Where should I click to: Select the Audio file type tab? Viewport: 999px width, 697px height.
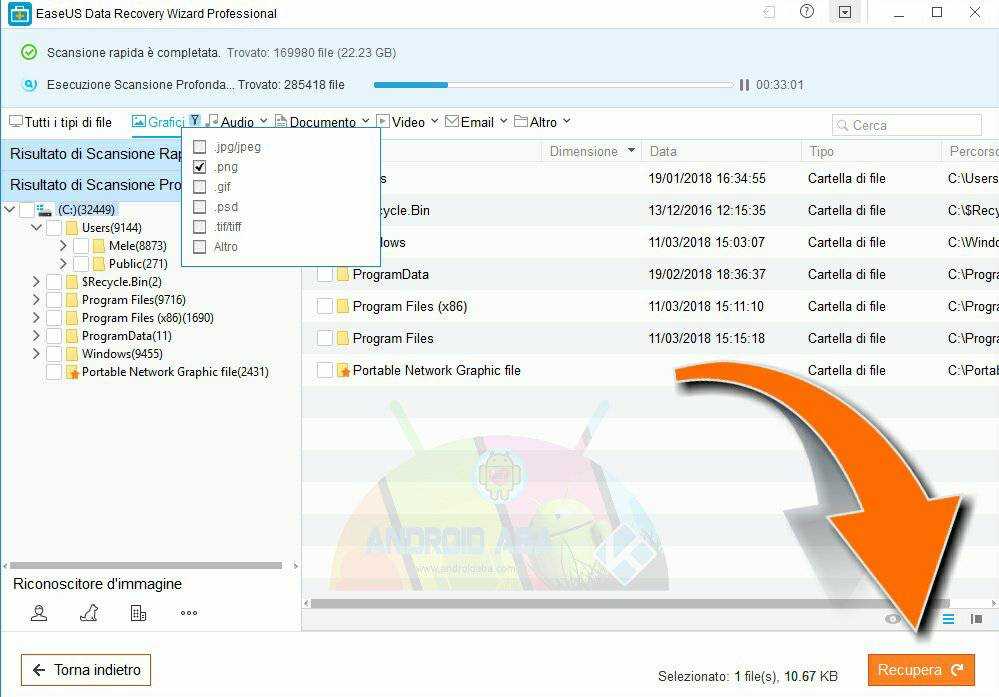click(x=230, y=122)
